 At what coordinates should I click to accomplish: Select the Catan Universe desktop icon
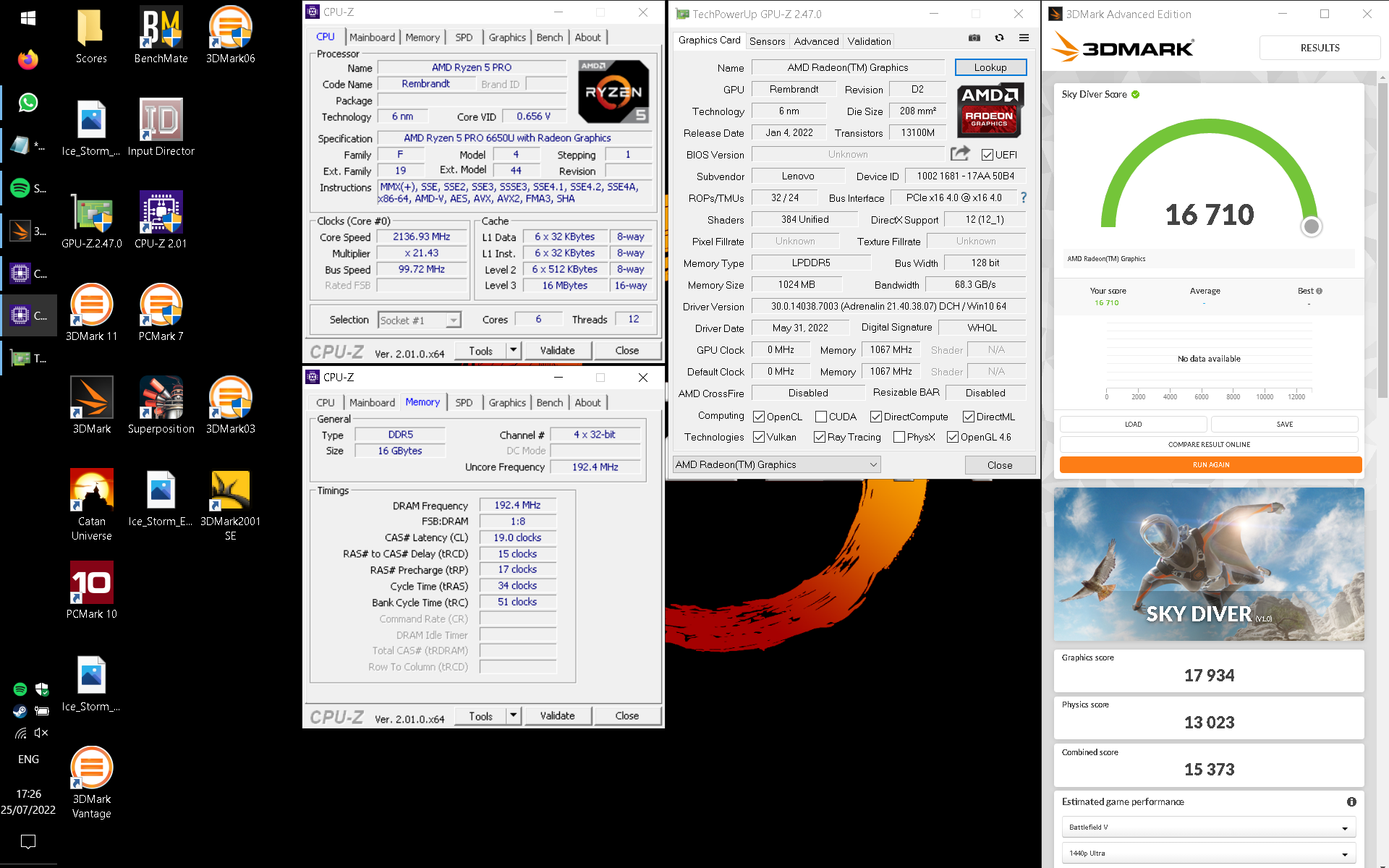92,505
